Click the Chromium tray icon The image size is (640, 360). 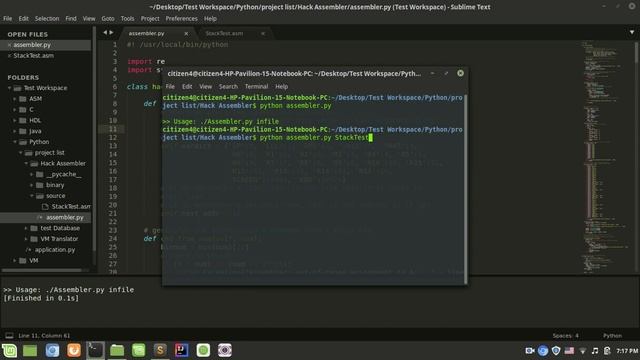[x=543, y=351]
